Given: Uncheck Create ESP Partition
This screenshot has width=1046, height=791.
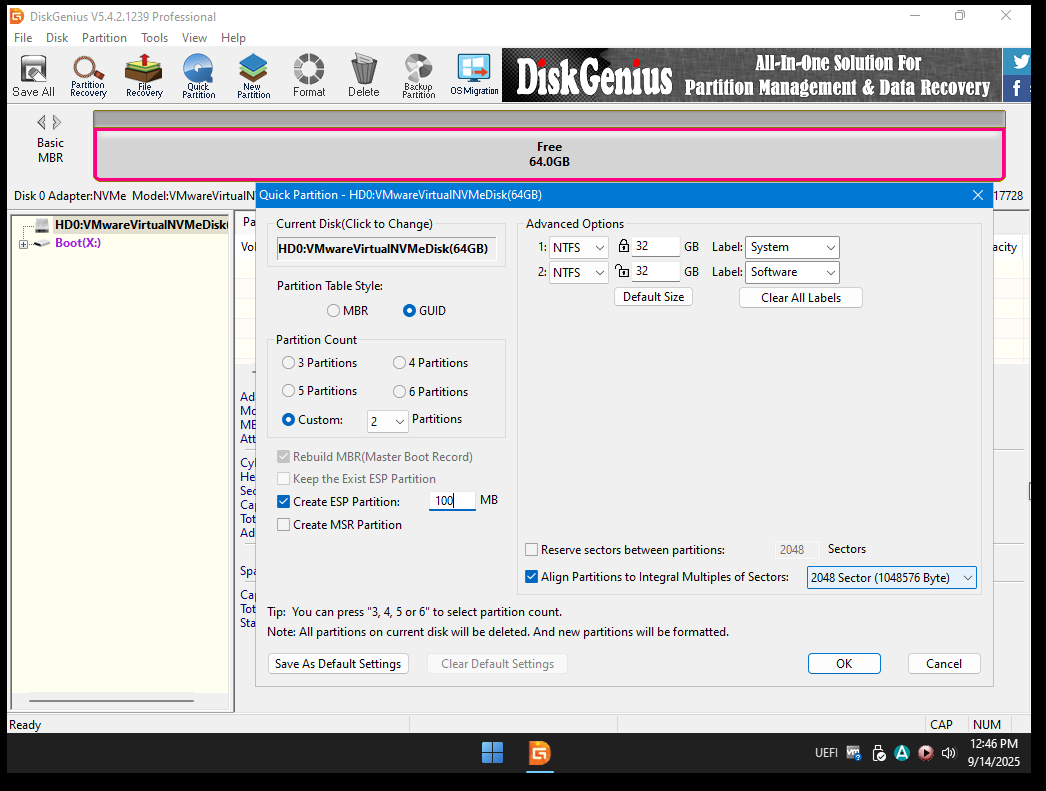Looking at the screenshot, I should [x=284, y=502].
